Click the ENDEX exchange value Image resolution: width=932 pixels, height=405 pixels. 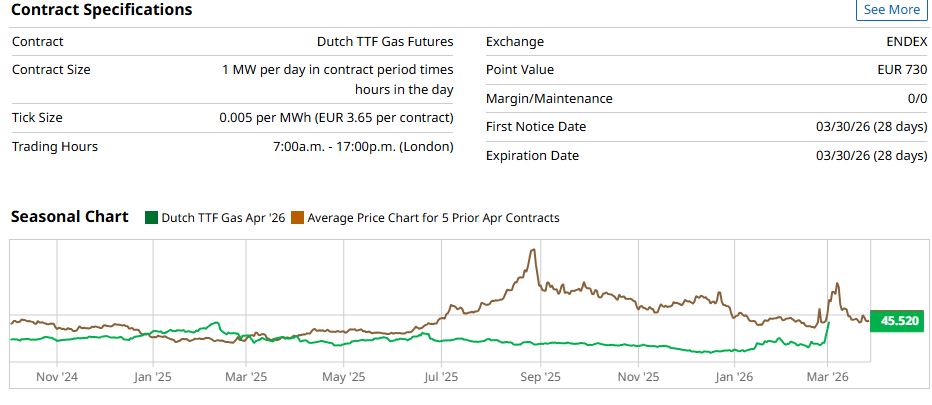tap(904, 42)
